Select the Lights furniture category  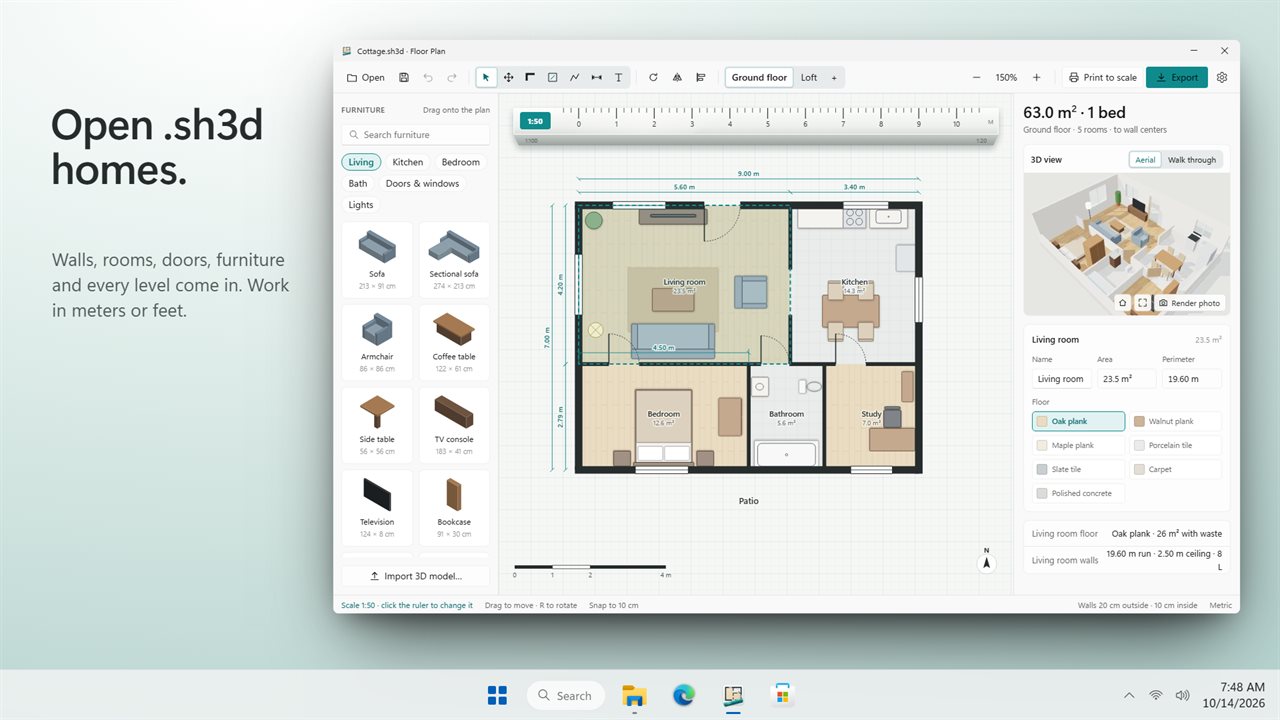(361, 205)
